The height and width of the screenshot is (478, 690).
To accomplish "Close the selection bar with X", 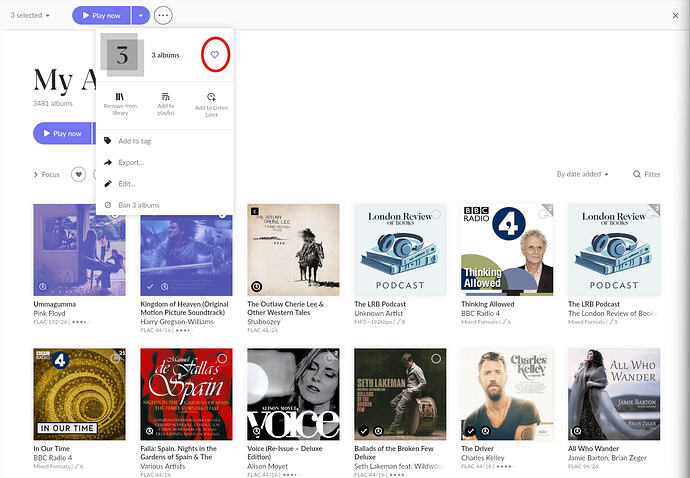I will 675,15.
